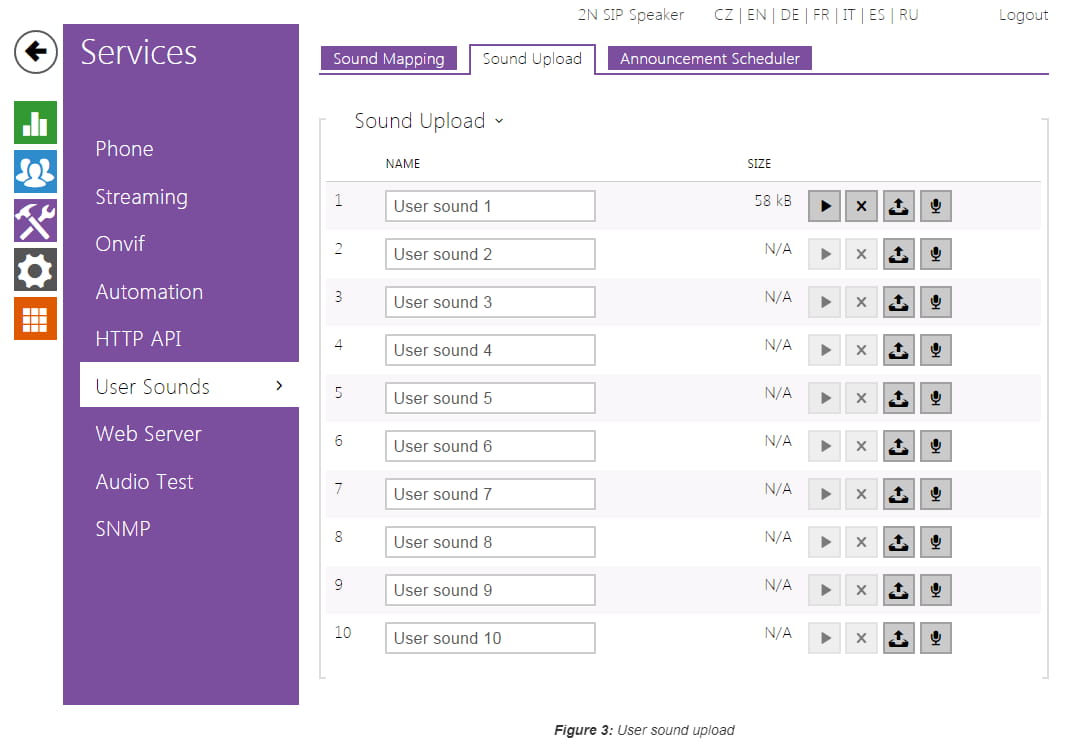Record User sound 4 with microphone
Screen dimensions: 1077x748
(936, 350)
